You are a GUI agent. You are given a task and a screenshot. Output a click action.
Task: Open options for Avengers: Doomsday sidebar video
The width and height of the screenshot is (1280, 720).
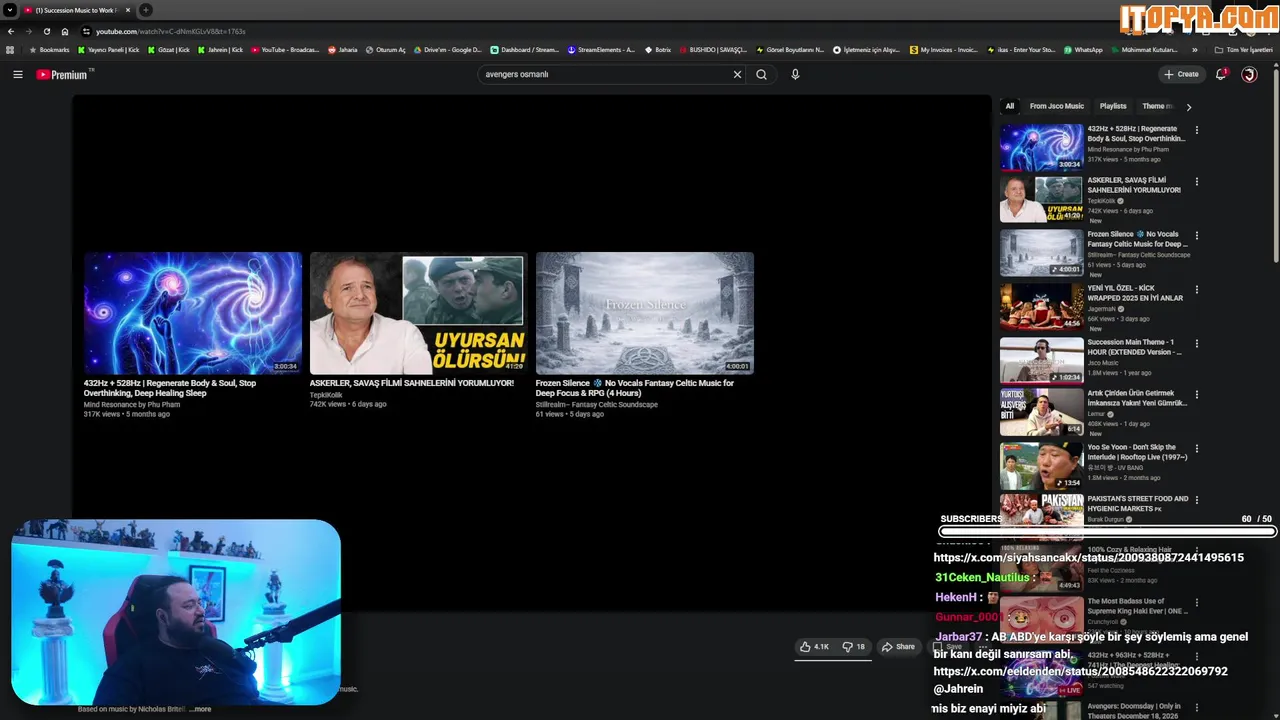1196,708
